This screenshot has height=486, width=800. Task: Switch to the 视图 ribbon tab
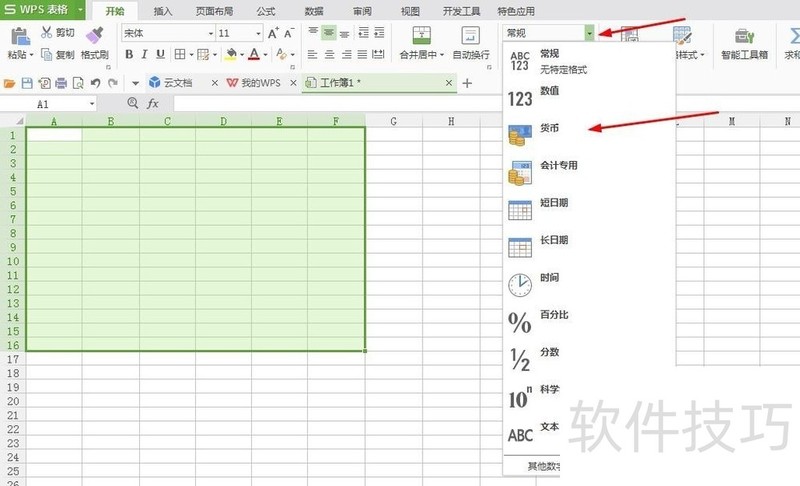[410, 11]
